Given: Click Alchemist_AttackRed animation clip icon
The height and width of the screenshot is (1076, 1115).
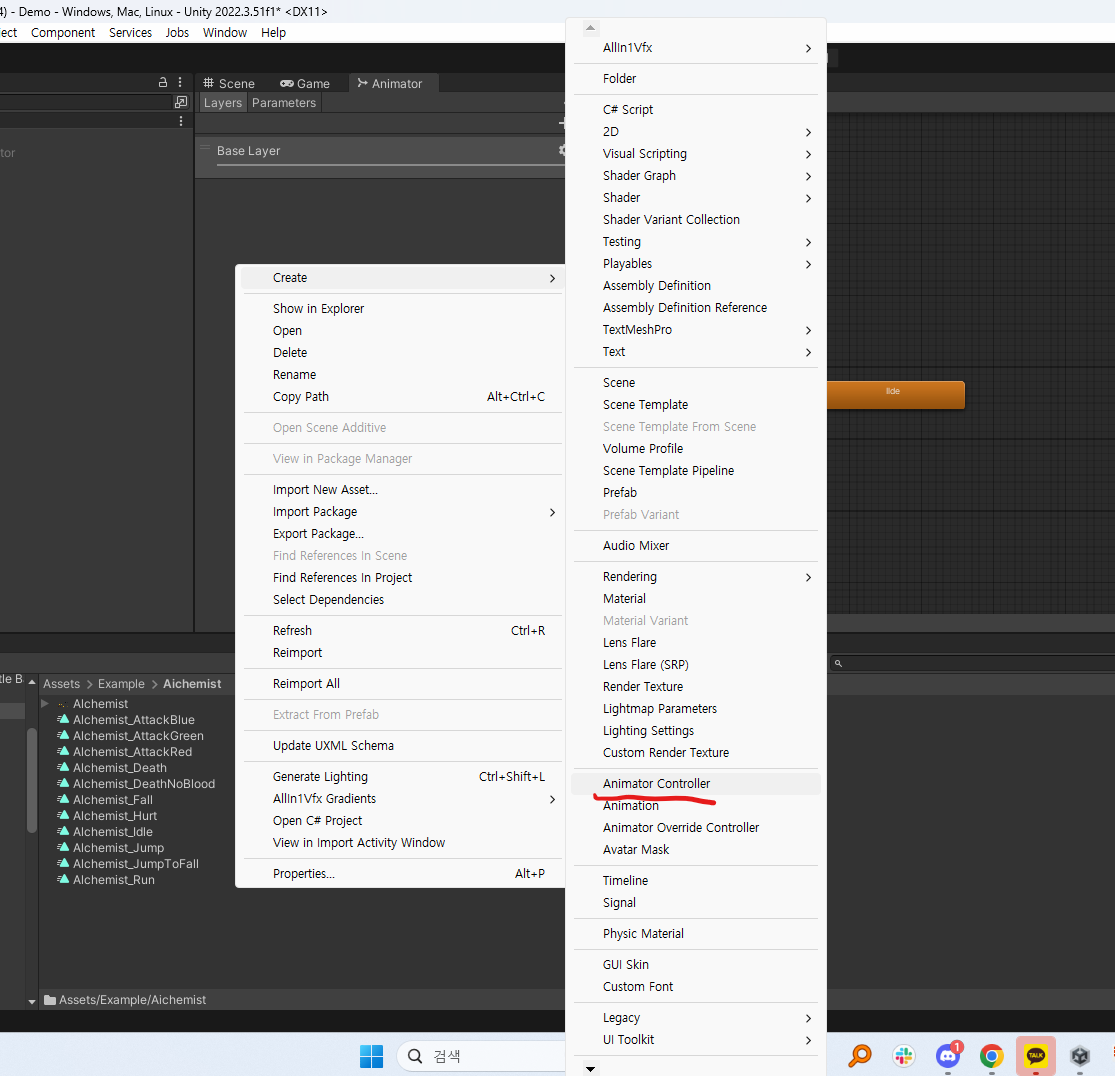Looking at the screenshot, I should 63,751.
